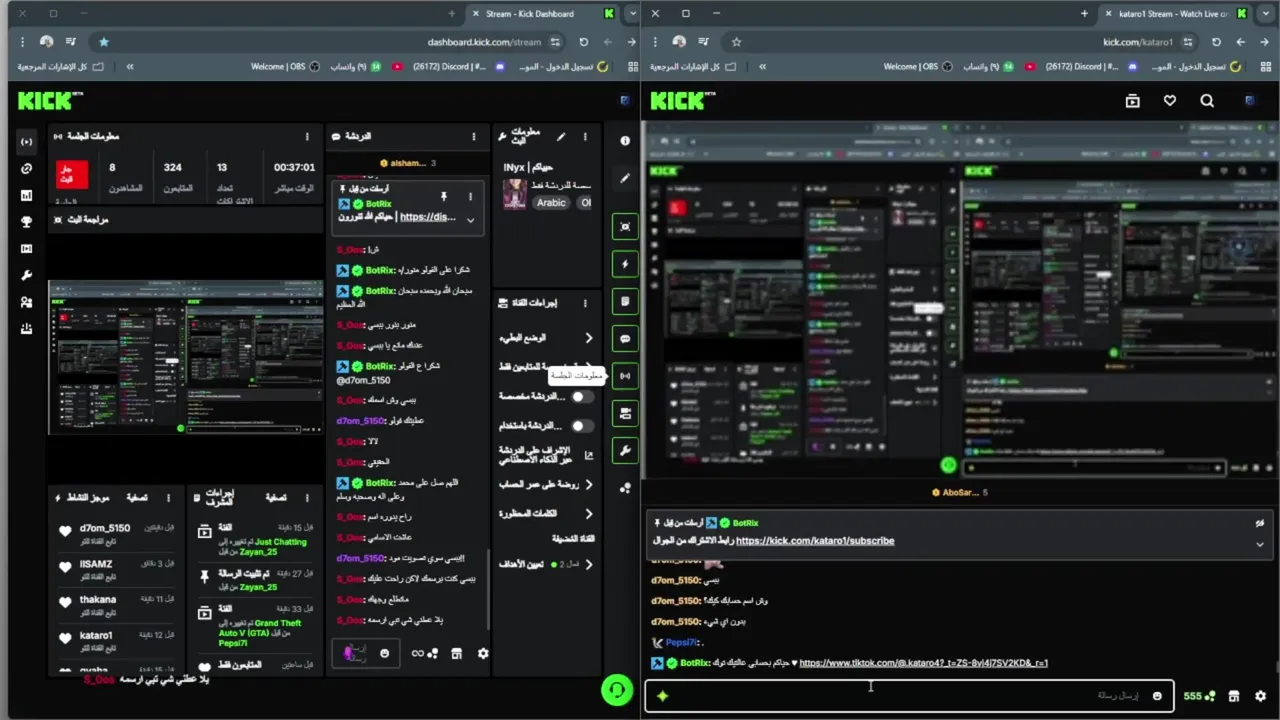The image size is (1280, 720).
Task: Open emoji picker in the kataro1 chat input
Action: (x=1157, y=696)
